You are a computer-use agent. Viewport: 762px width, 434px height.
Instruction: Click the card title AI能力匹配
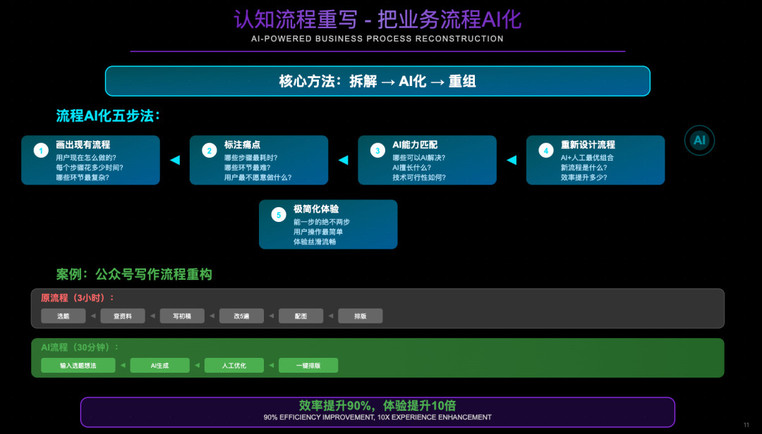coord(415,144)
